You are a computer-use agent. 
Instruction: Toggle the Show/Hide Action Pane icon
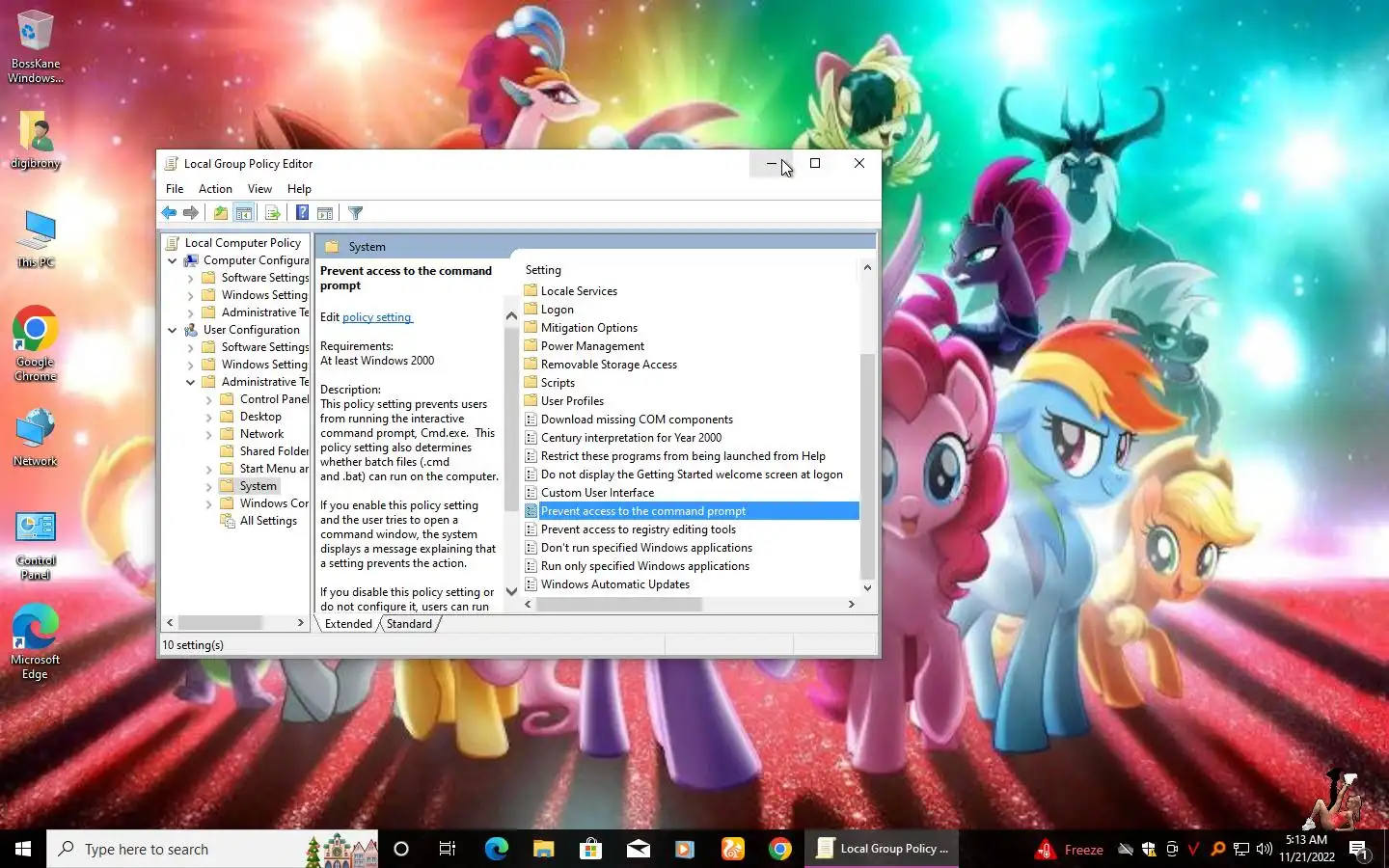tap(325, 213)
